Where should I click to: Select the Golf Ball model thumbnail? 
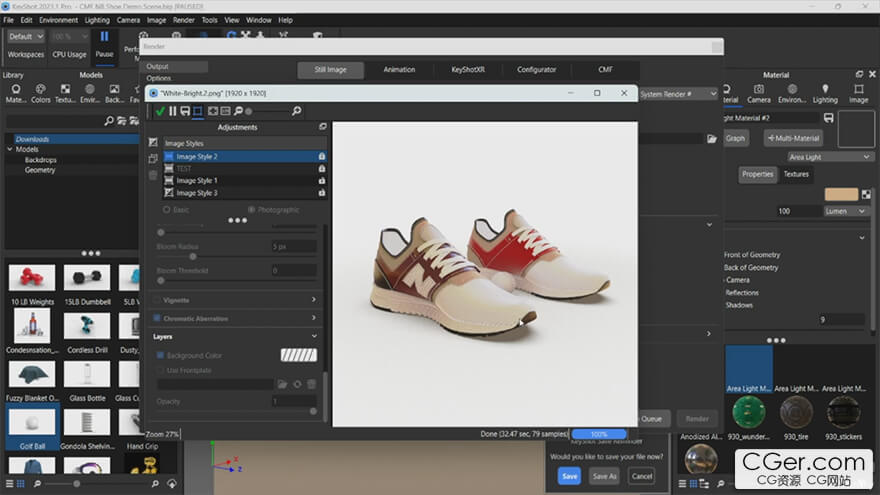(32, 422)
